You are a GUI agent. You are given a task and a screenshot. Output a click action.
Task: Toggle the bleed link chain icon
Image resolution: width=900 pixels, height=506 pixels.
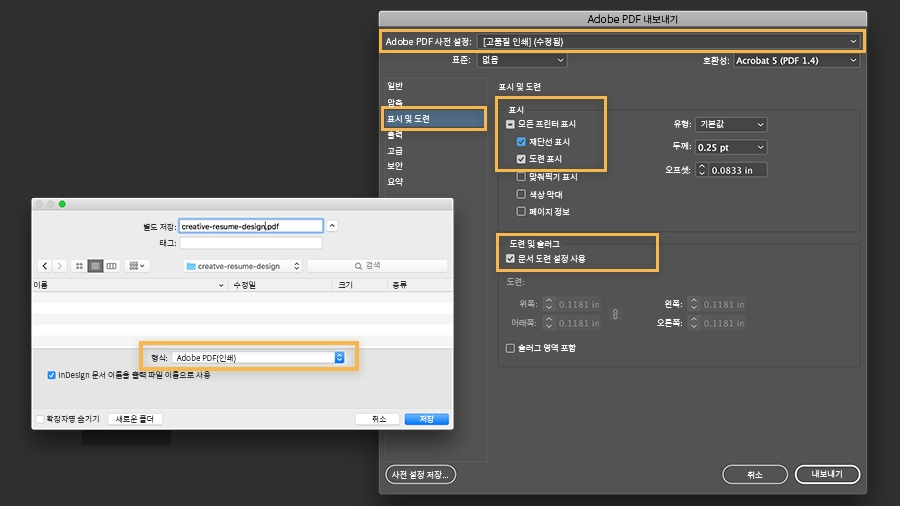pos(615,314)
